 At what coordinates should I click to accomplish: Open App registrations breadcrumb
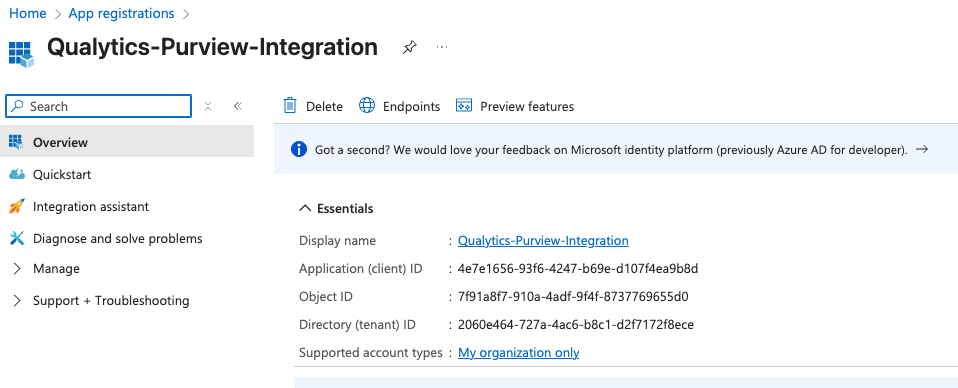tap(121, 13)
